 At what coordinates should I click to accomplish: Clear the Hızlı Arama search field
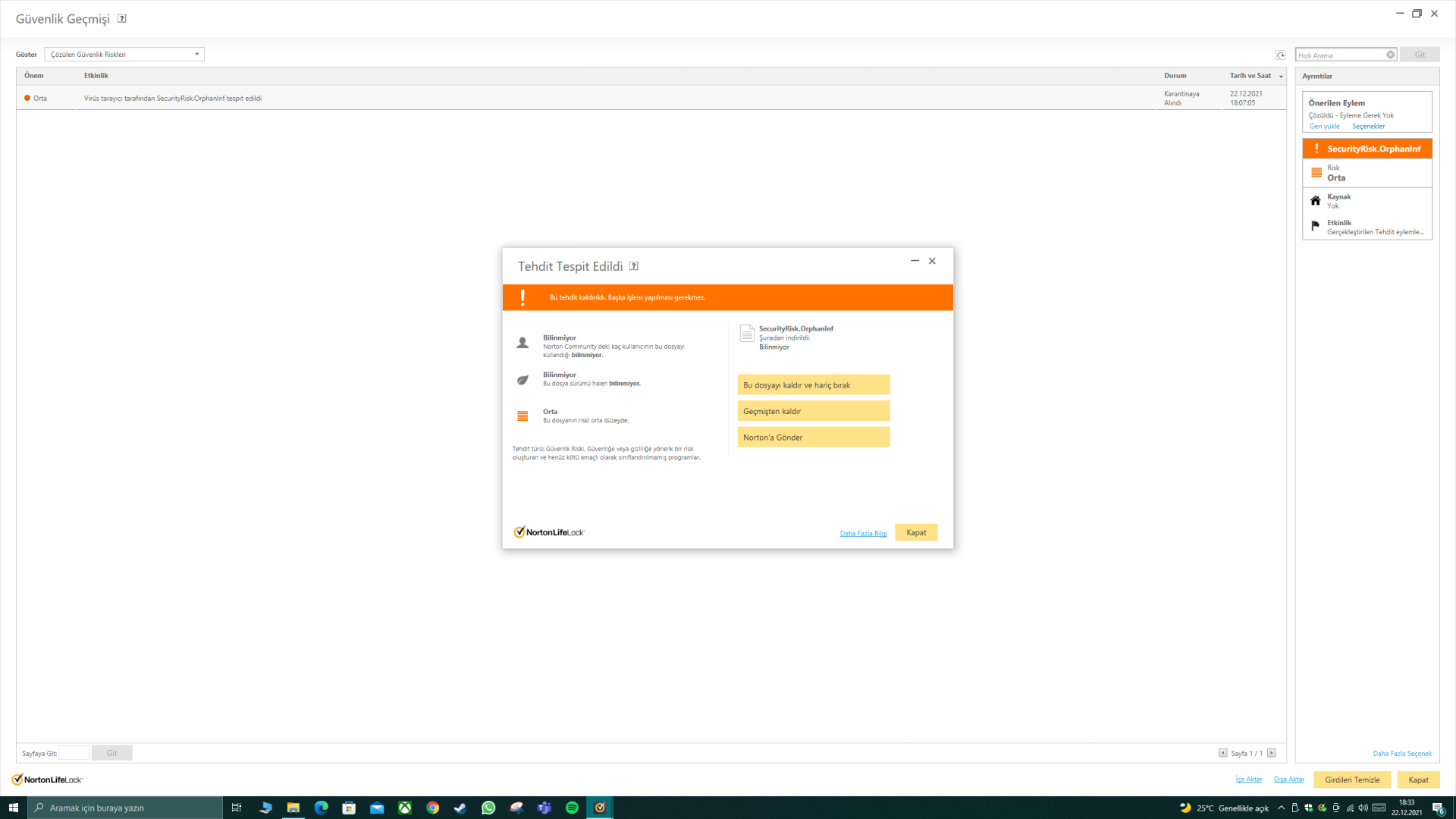click(1390, 55)
